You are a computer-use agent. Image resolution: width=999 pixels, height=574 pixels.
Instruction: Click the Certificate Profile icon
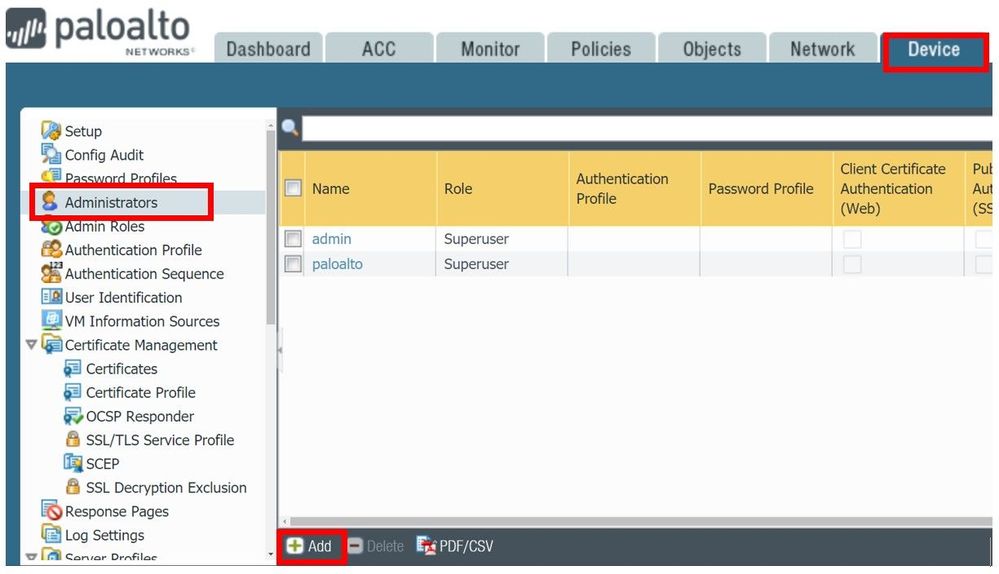click(72, 392)
